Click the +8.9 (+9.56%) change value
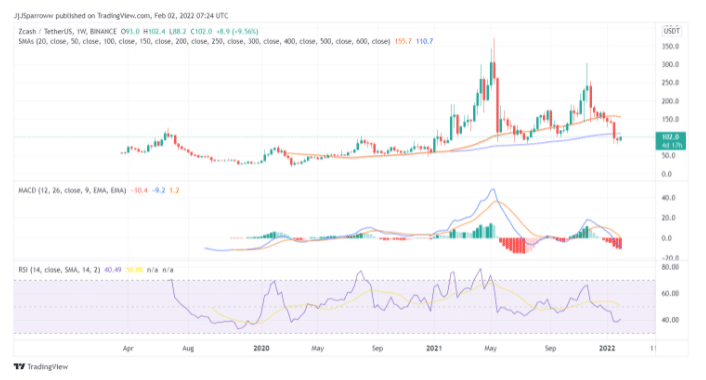This screenshot has height=380, width=706. click(237, 32)
